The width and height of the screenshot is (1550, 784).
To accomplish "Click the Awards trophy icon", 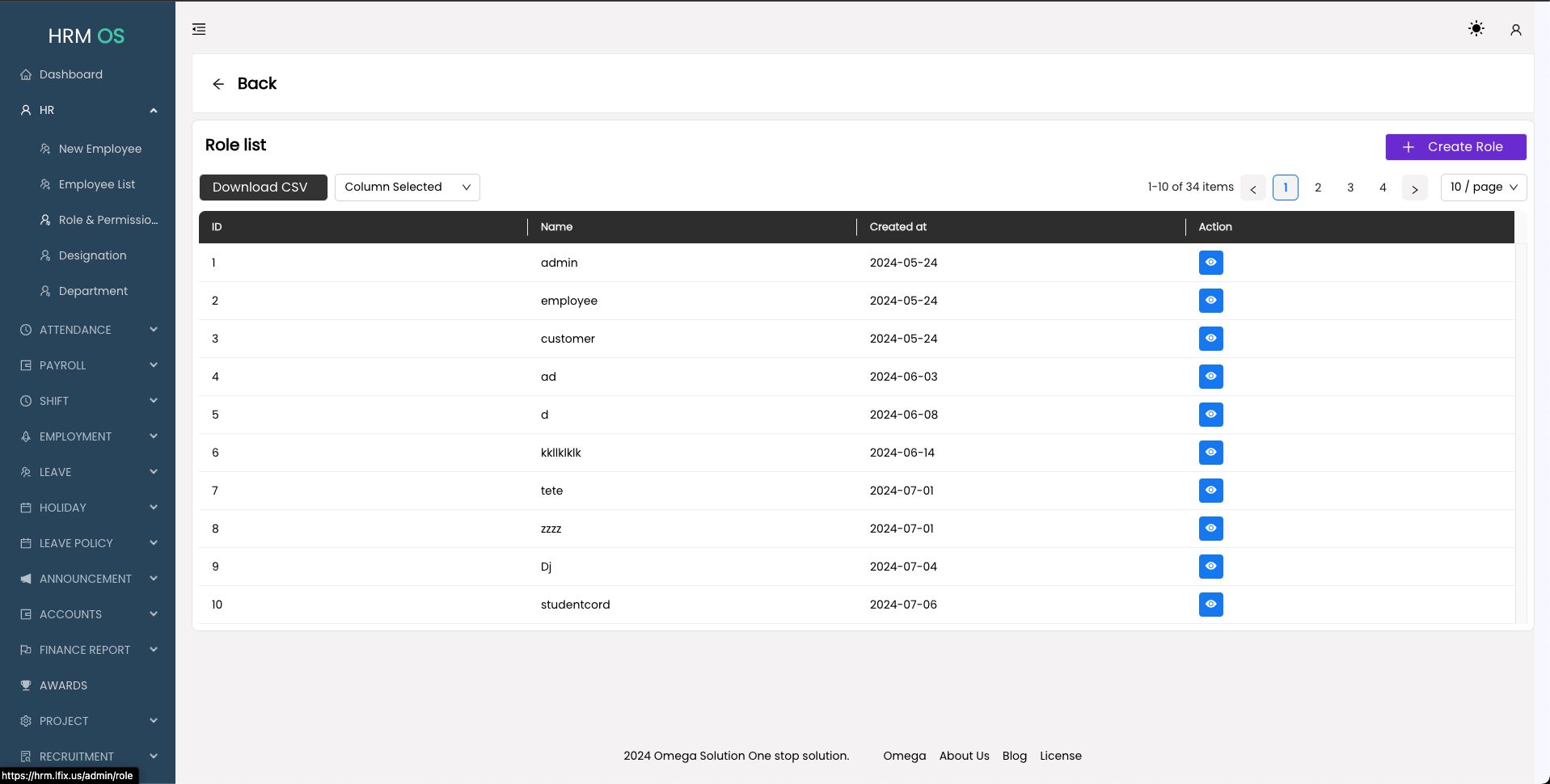I will tap(26, 685).
